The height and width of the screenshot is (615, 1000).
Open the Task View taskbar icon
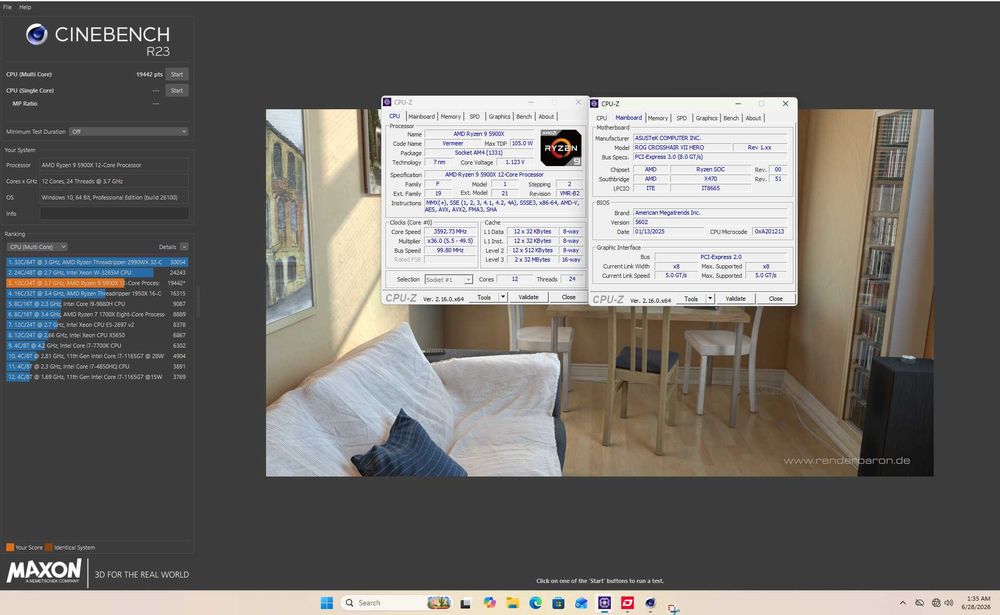pyautogui.click(x=466, y=603)
